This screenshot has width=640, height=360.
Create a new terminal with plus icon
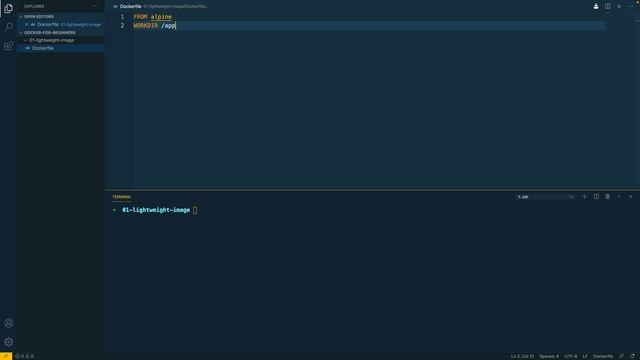[x=584, y=197]
